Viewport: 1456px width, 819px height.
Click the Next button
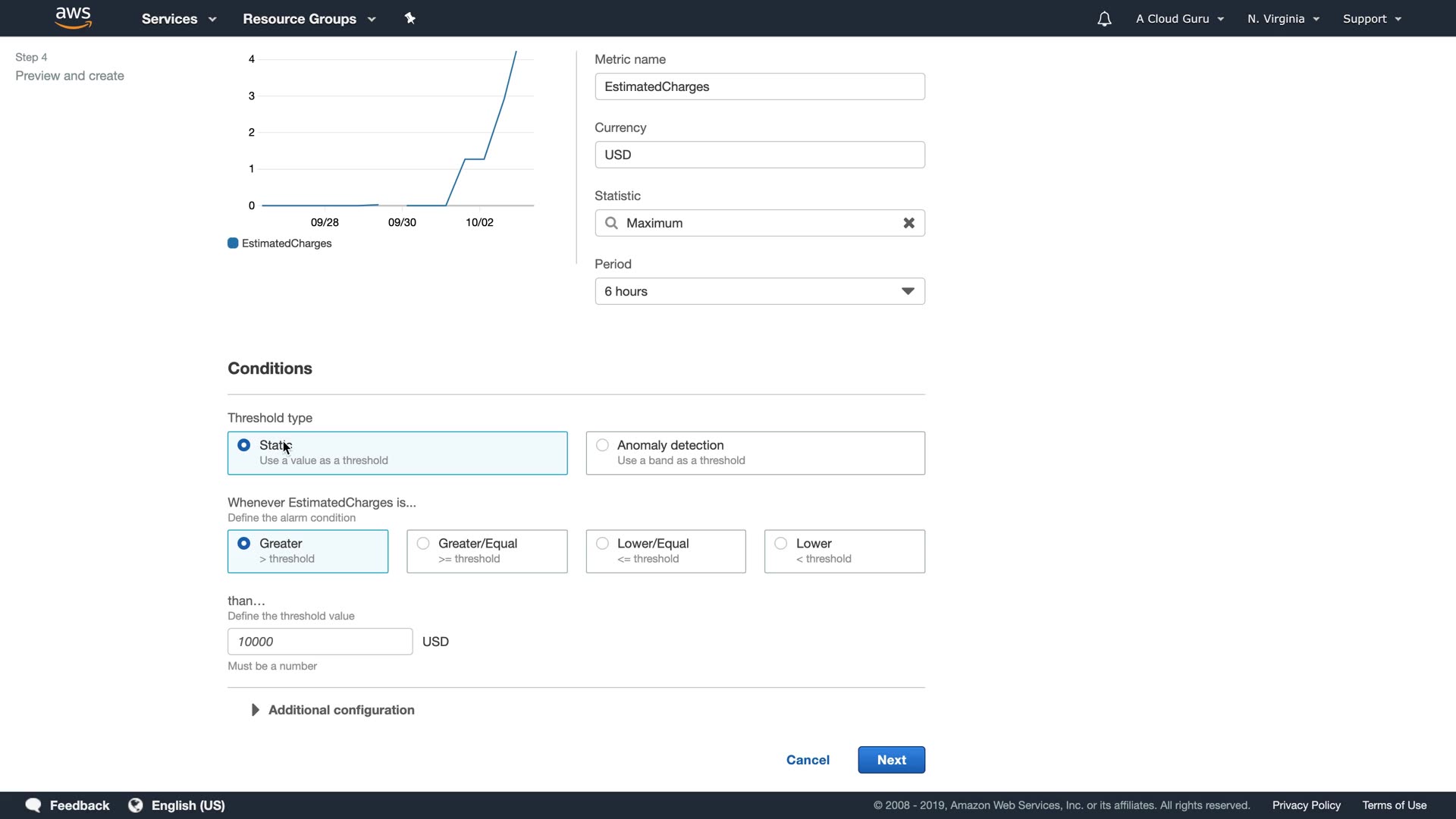pos(891,760)
